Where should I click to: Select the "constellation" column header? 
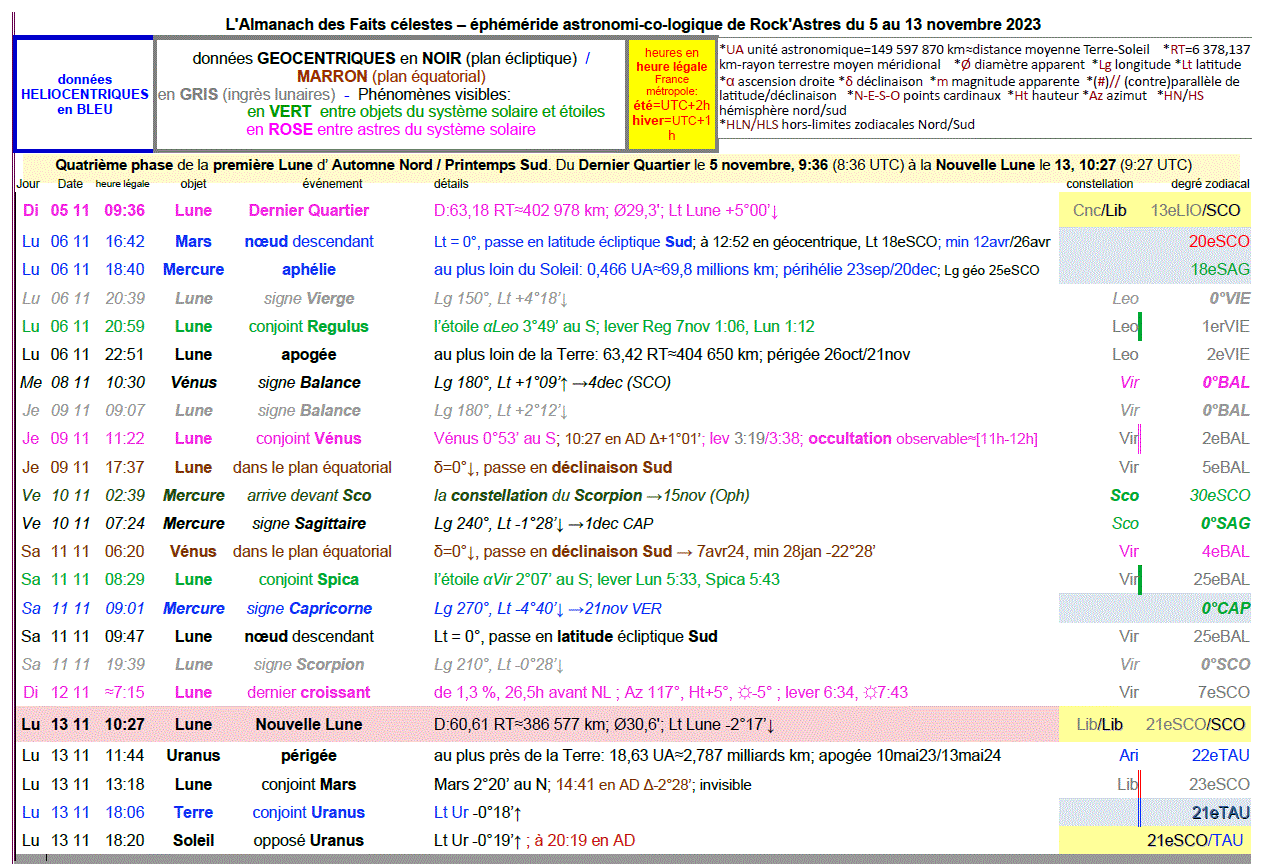pos(1099,184)
